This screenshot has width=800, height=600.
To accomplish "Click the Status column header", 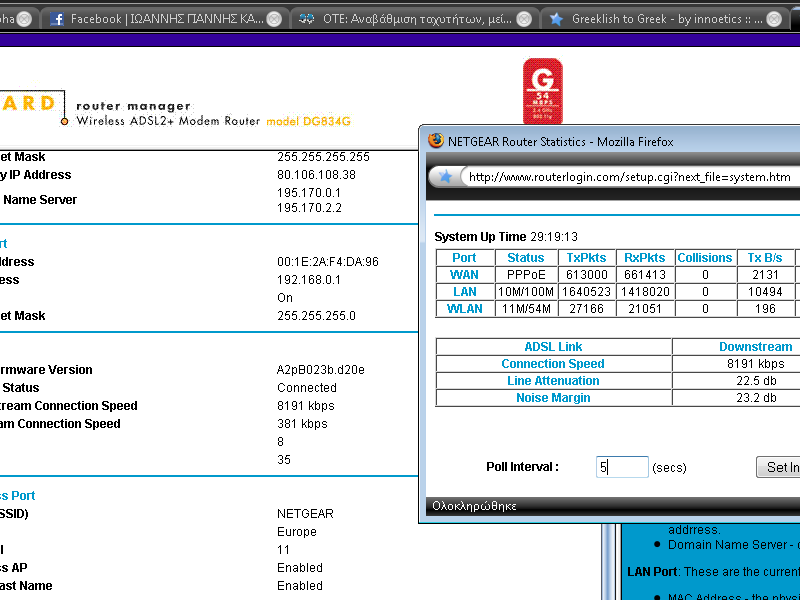I will pos(526,258).
